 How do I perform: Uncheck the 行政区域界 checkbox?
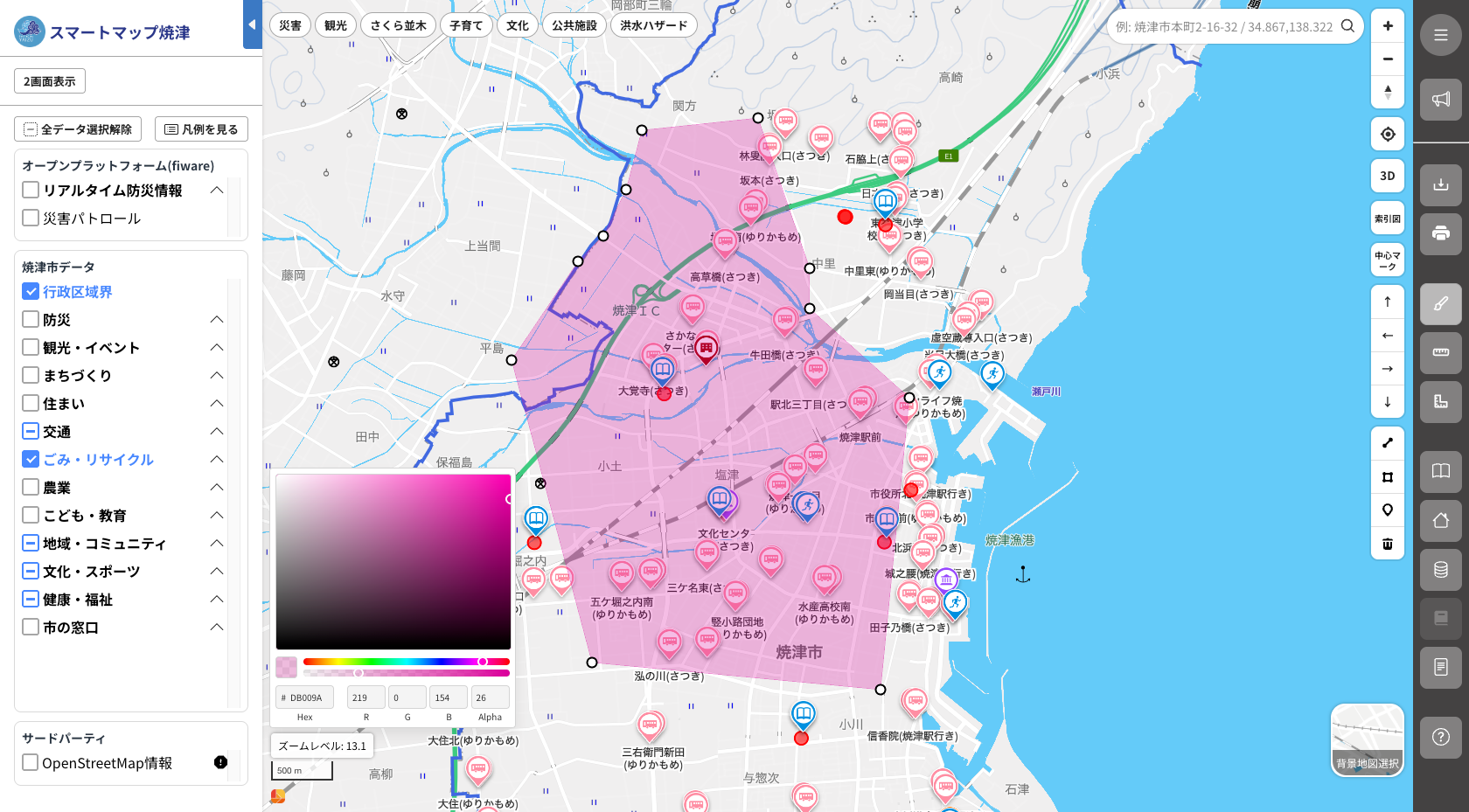tap(31, 291)
